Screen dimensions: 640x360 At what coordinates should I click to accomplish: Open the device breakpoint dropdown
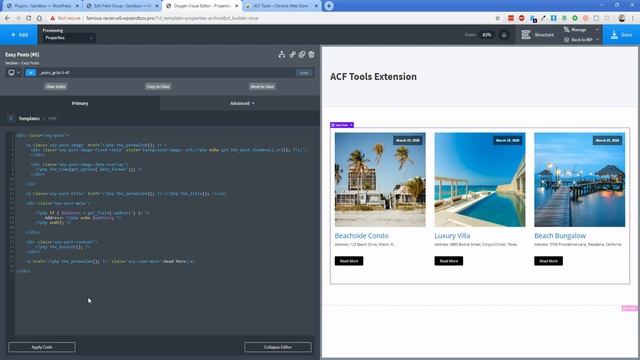14,73
